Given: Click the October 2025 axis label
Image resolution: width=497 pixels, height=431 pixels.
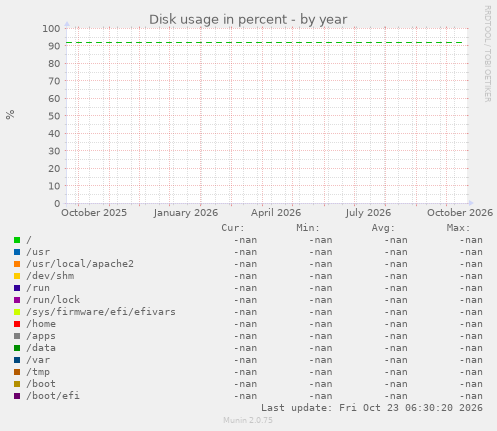Looking at the screenshot, I should tap(94, 213).
